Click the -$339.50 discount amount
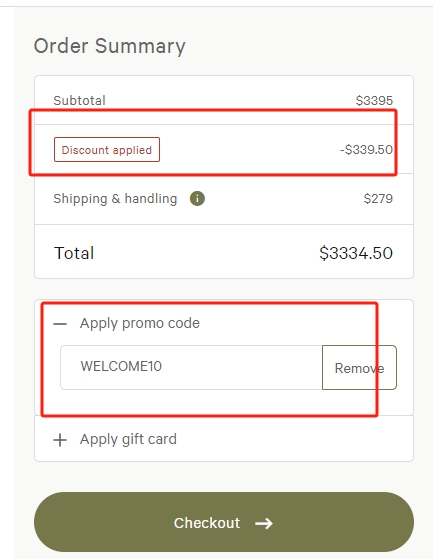 [366, 150]
